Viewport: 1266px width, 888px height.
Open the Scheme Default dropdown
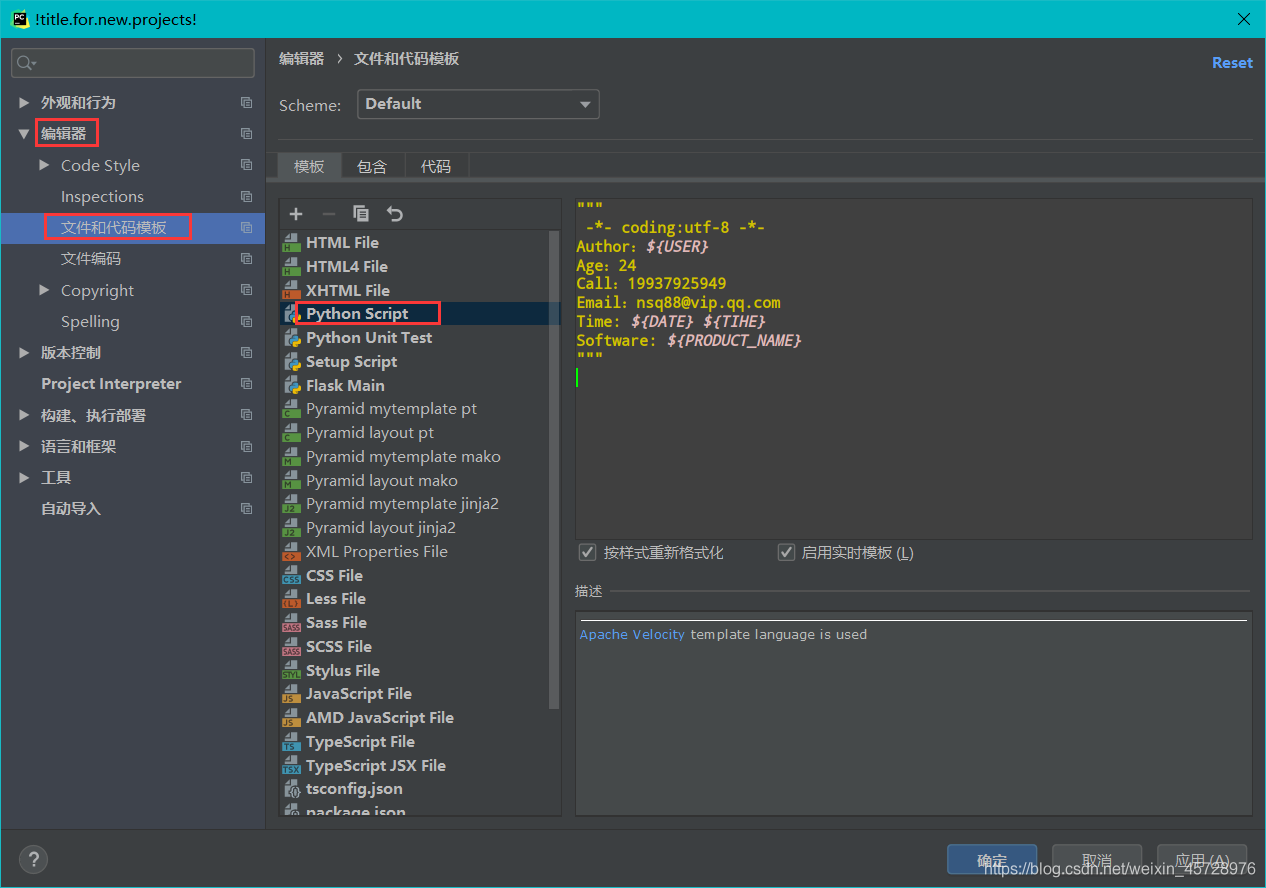tap(478, 104)
